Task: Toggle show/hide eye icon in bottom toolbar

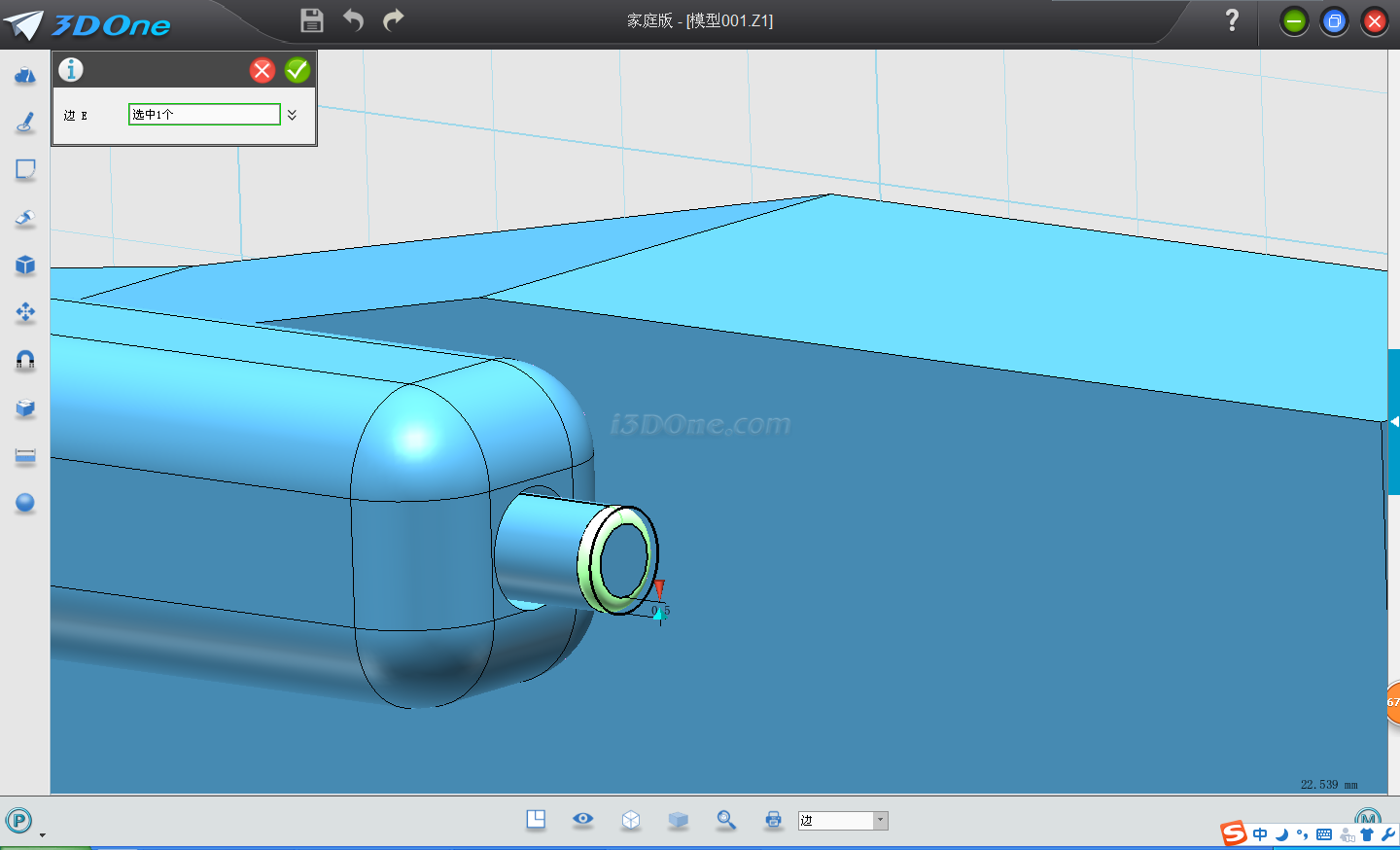Action: tap(583, 819)
